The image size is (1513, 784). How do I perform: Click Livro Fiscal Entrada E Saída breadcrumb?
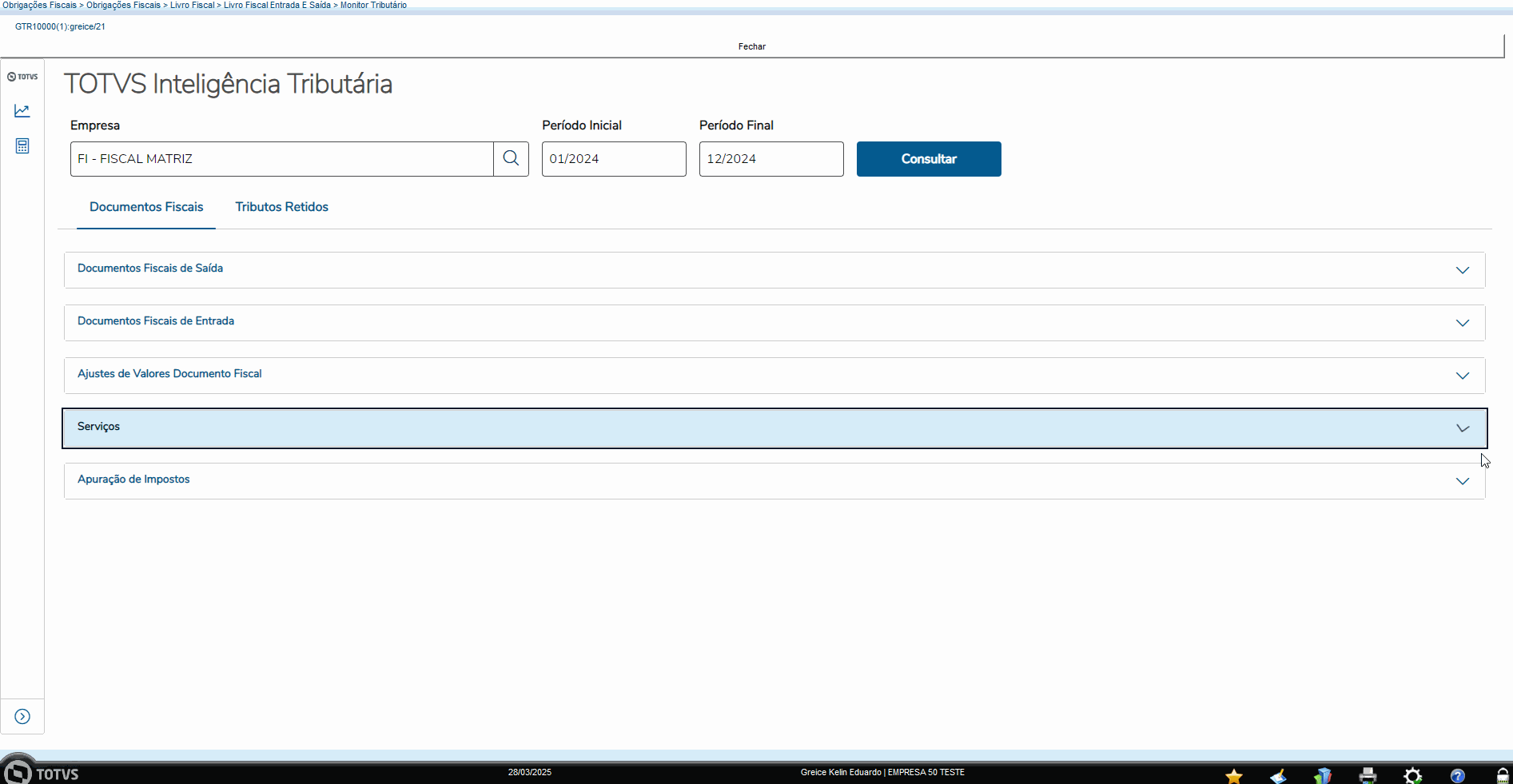277,5
